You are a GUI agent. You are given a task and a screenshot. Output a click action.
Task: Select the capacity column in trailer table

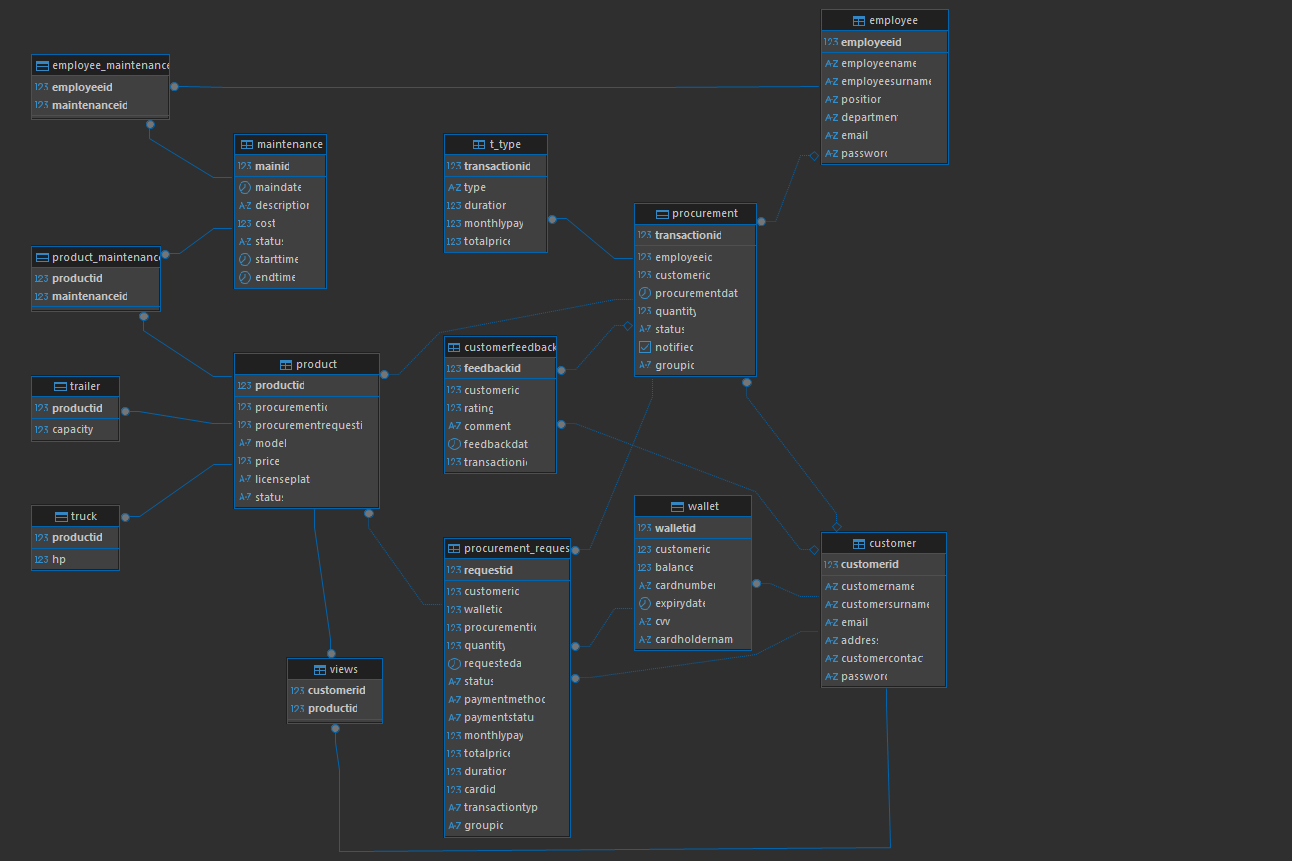72,429
